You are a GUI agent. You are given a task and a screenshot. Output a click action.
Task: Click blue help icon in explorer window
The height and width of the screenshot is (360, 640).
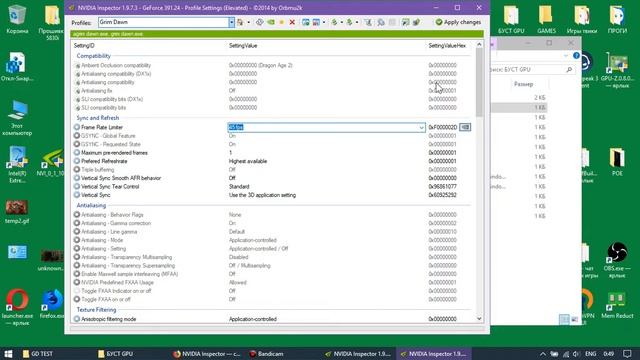coord(576,56)
